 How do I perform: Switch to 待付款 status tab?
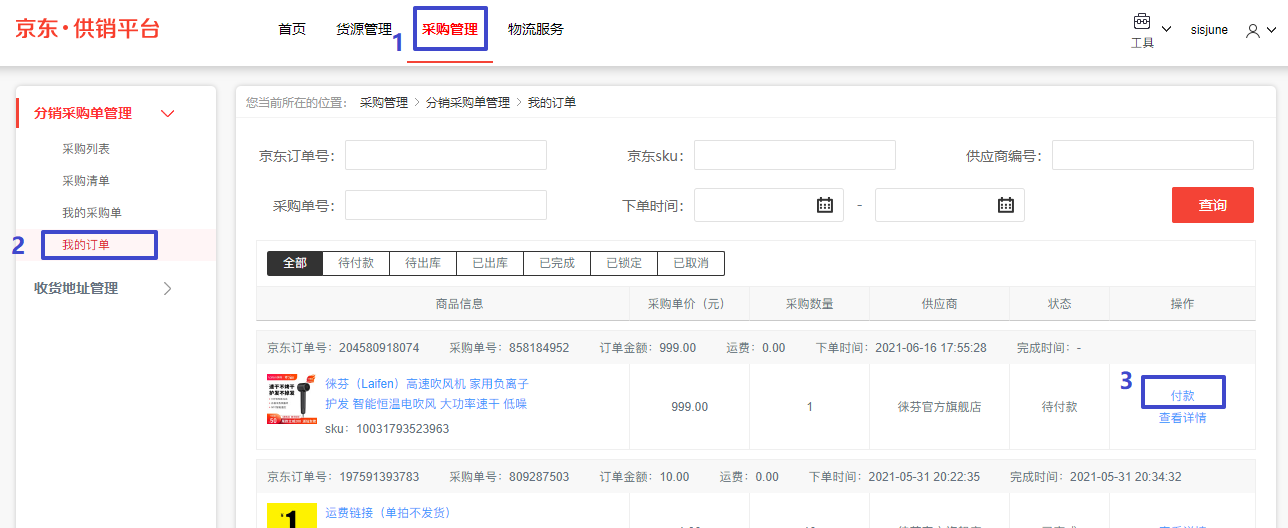[x=356, y=263]
